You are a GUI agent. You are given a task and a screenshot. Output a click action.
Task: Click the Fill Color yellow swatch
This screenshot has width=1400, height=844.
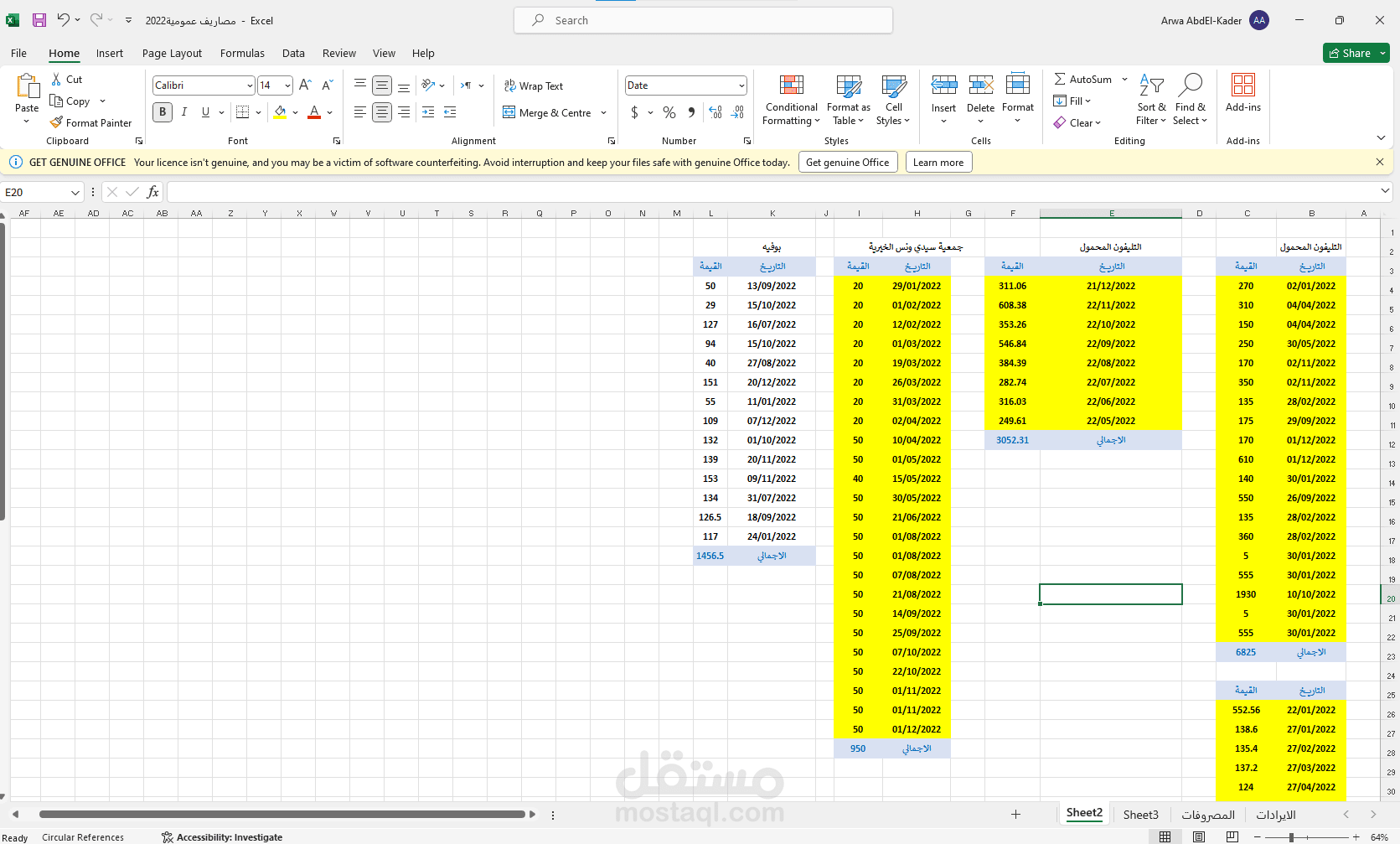coord(280,111)
